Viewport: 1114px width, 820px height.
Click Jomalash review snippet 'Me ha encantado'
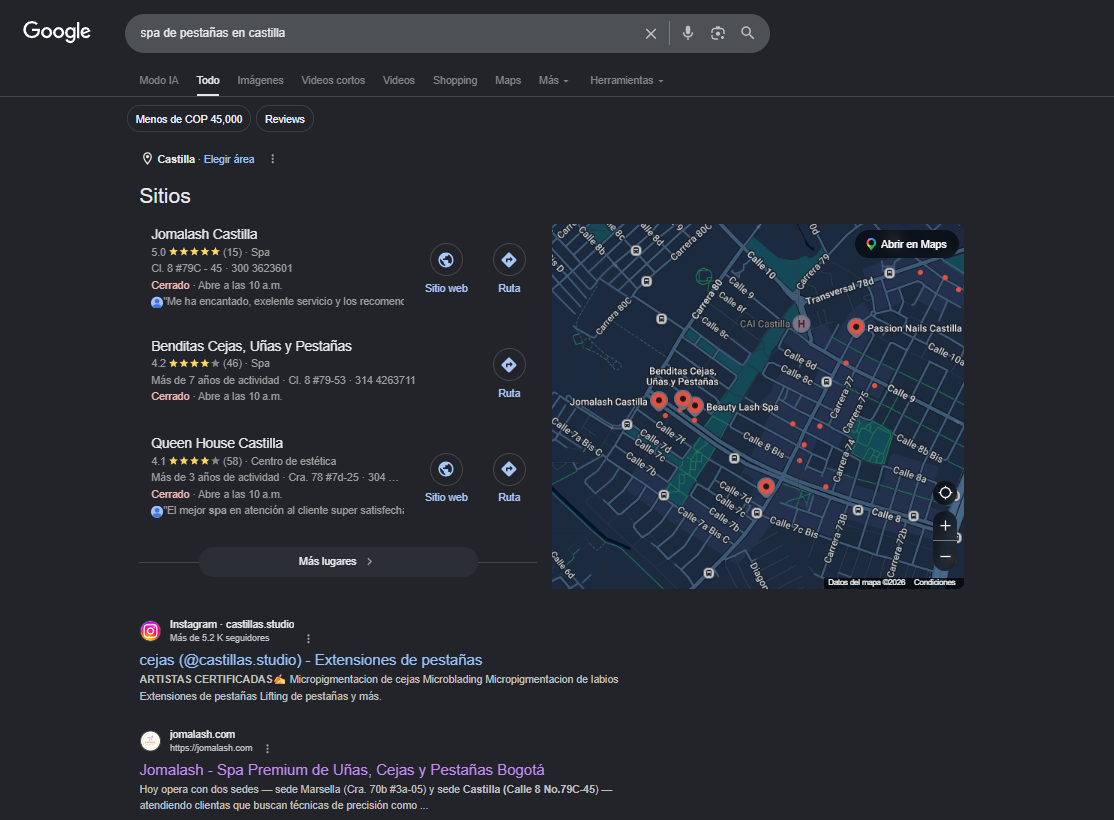[x=284, y=302]
